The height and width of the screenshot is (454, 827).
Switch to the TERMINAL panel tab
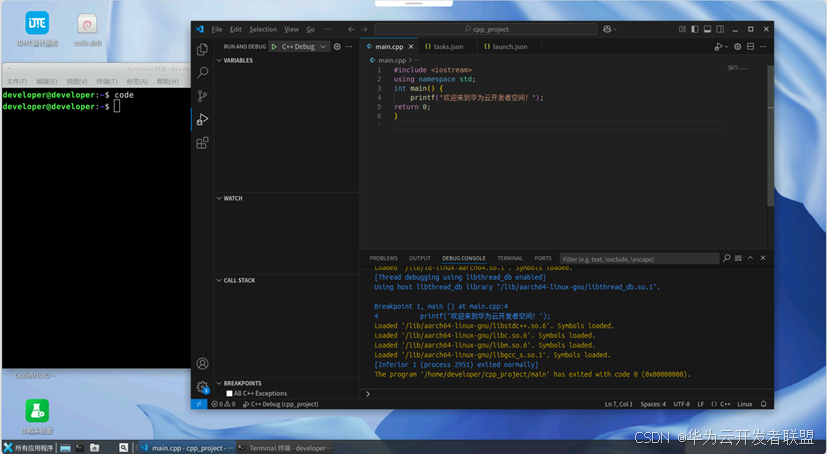pos(510,258)
